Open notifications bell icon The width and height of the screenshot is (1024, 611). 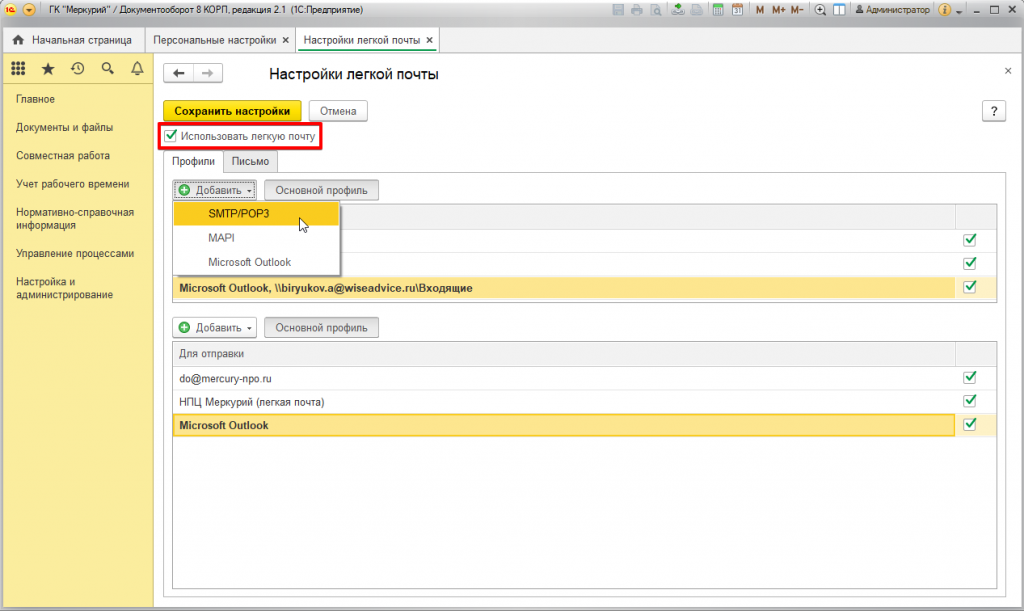click(137, 69)
